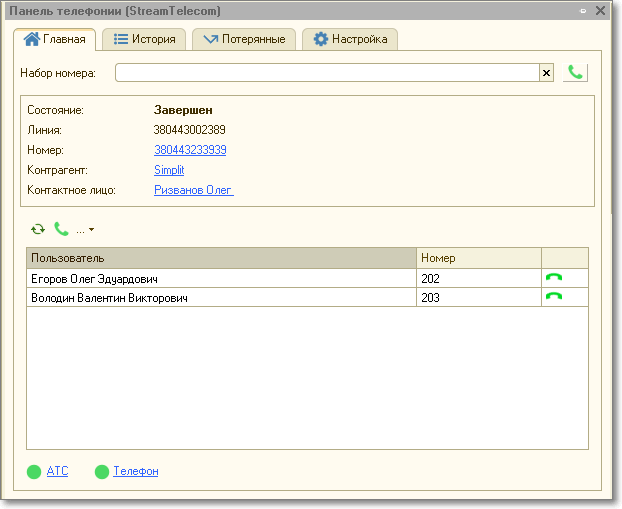Click the green Телефон status indicator

[101, 472]
